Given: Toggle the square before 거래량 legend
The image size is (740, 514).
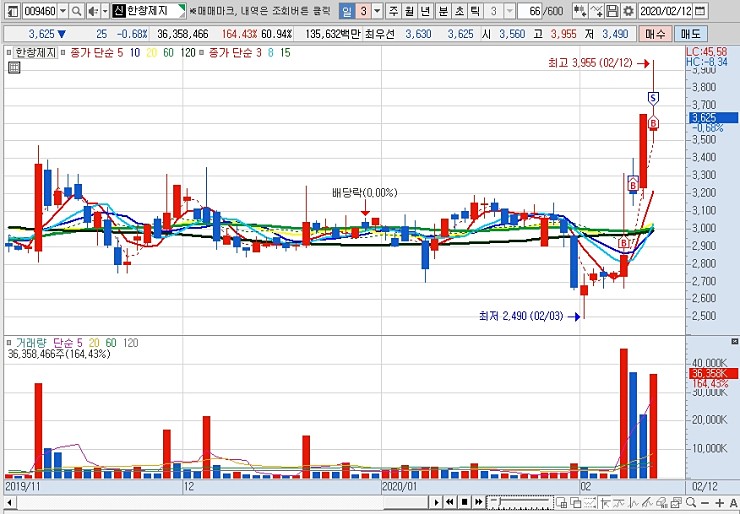Looking at the screenshot, I should tap(9, 343).
